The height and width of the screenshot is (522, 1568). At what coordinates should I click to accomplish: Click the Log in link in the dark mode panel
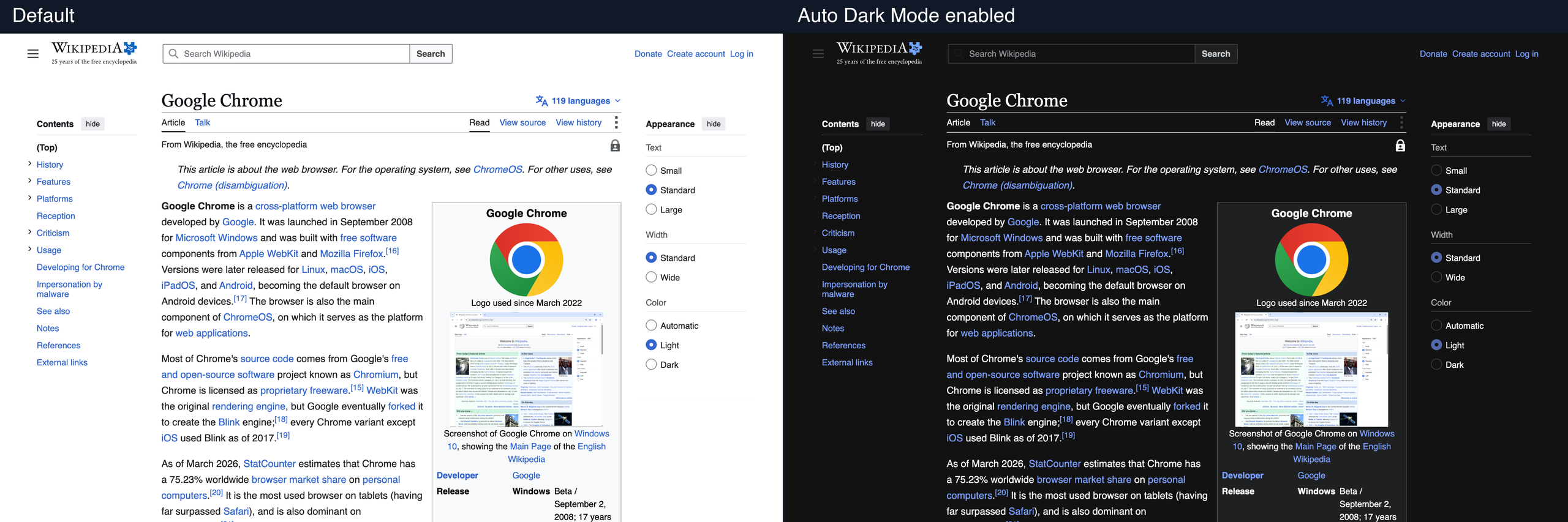pyautogui.click(x=1526, y=54)
